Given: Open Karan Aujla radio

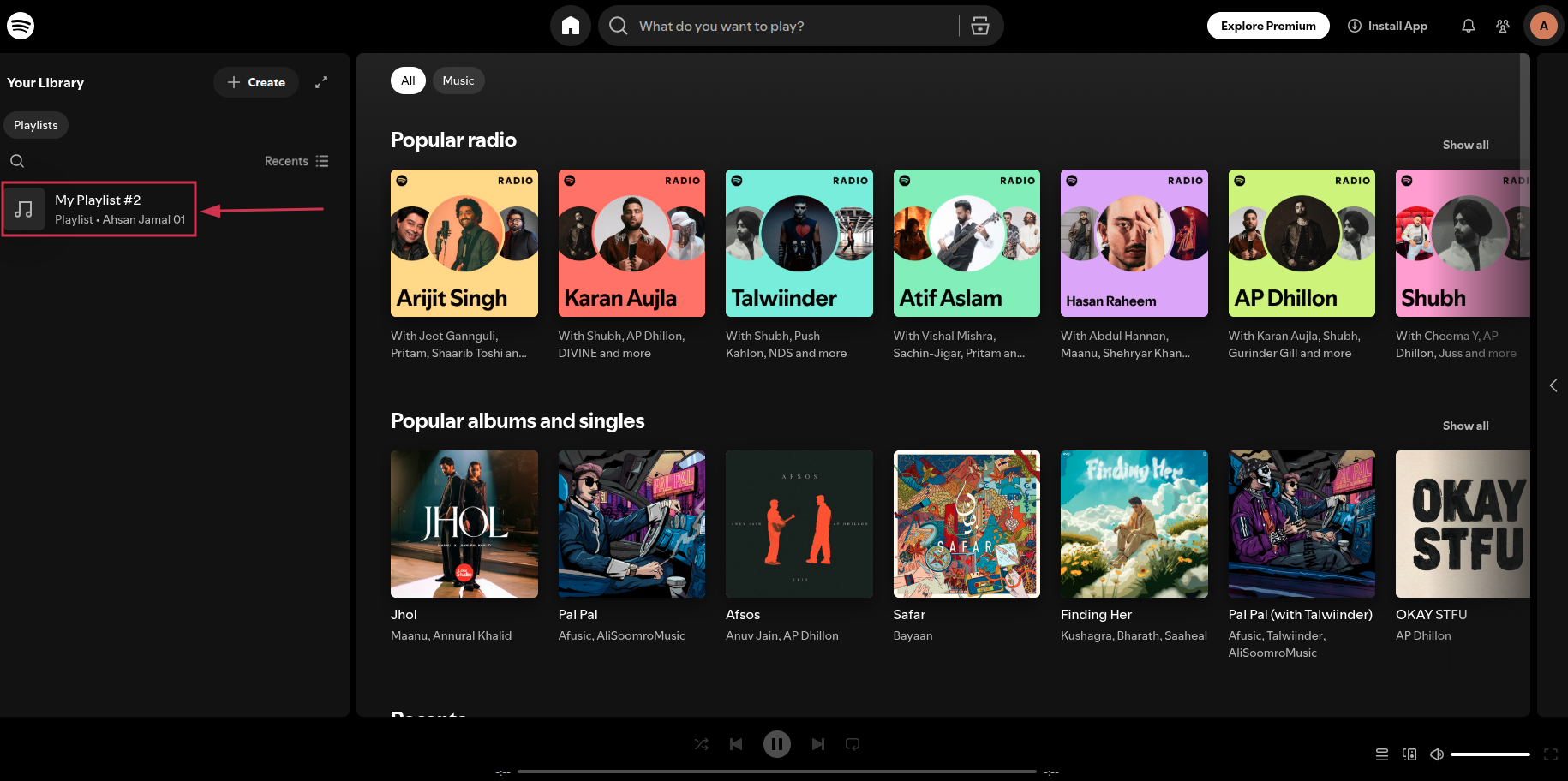Looking at the screenshot, I should [x=631, y=243].
